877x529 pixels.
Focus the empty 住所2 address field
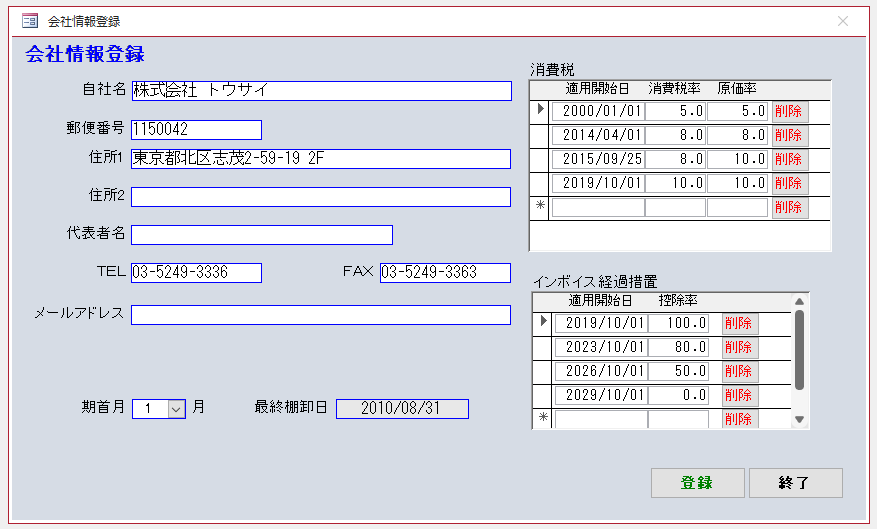pos(321,196)
